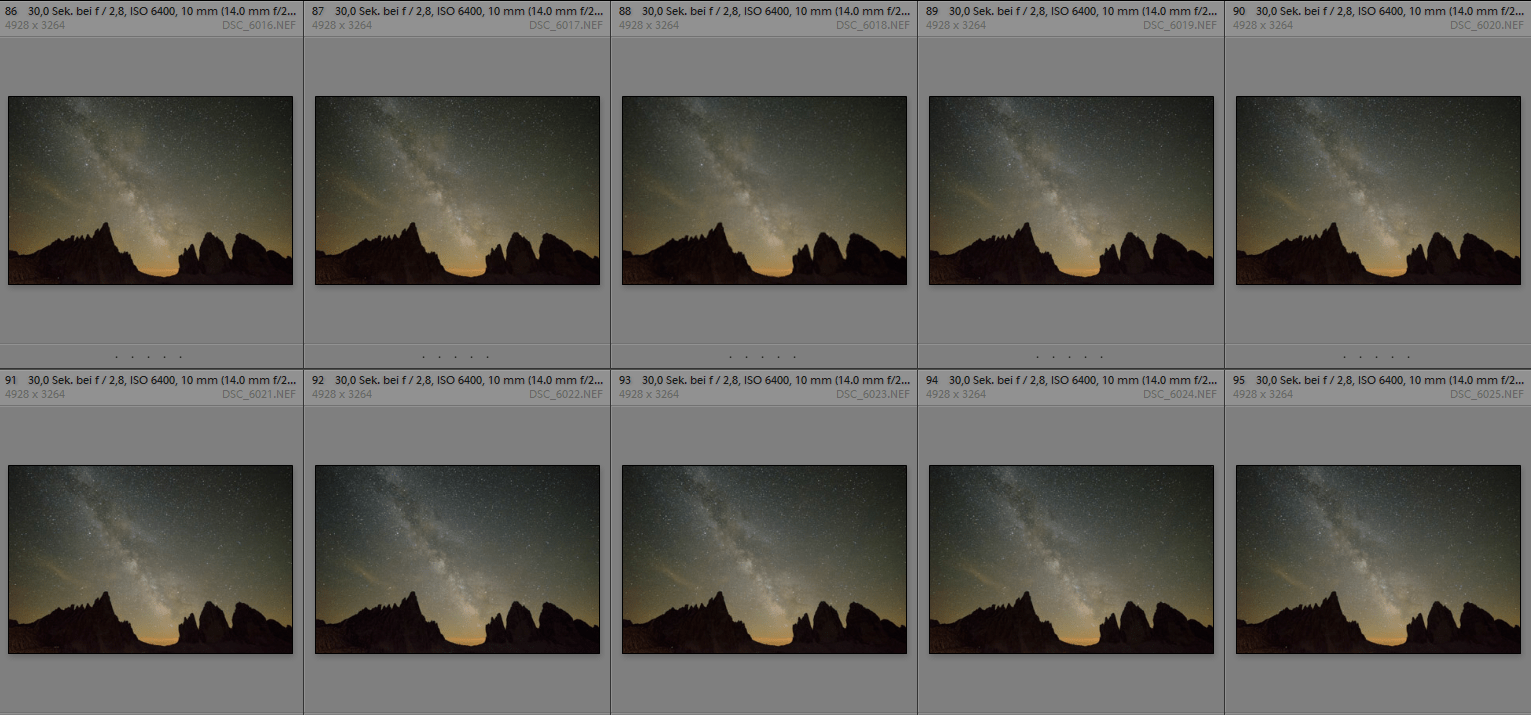Viewport: 1531px width, 715px height.
Task: Click the DSC_6024.NEF filename text
Action: tap(1180, 394)
